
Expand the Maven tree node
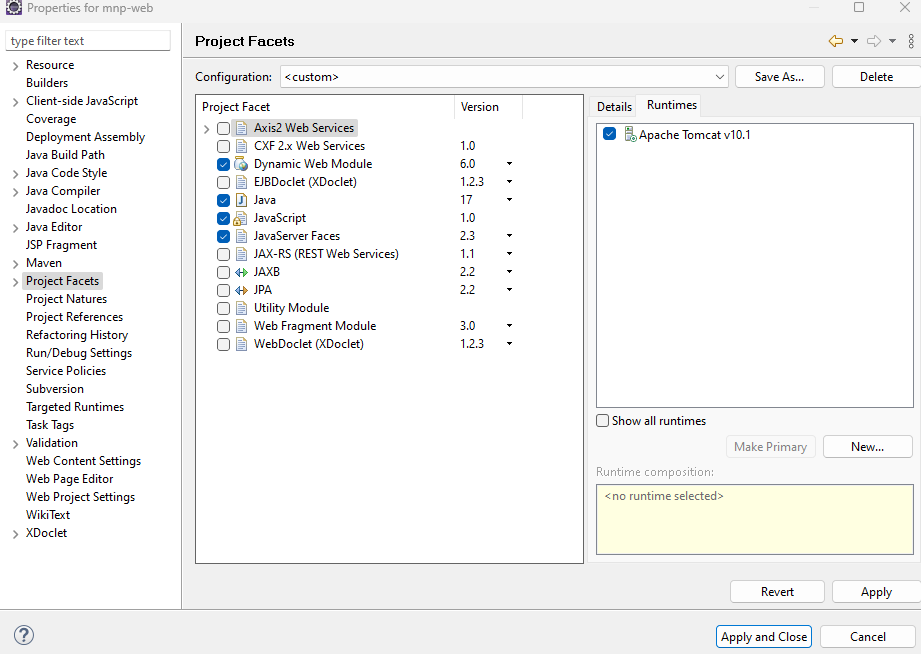point(15,264)
